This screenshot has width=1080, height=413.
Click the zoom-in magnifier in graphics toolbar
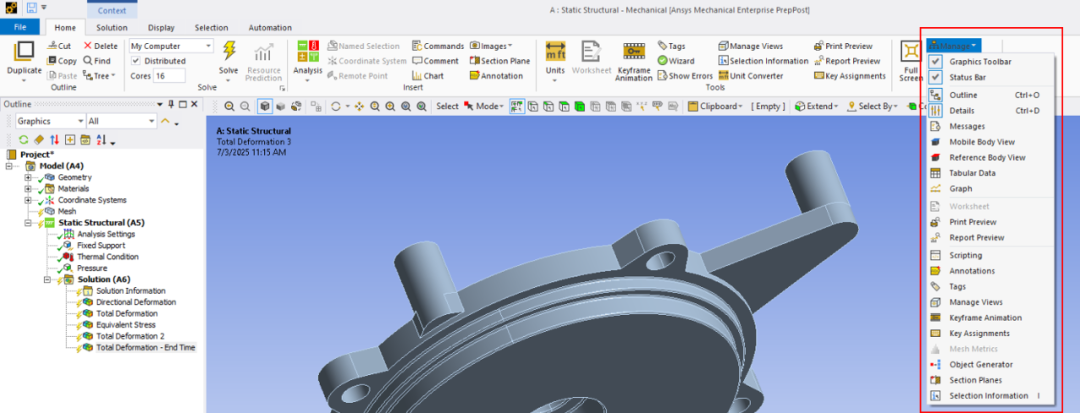point(229,107)
